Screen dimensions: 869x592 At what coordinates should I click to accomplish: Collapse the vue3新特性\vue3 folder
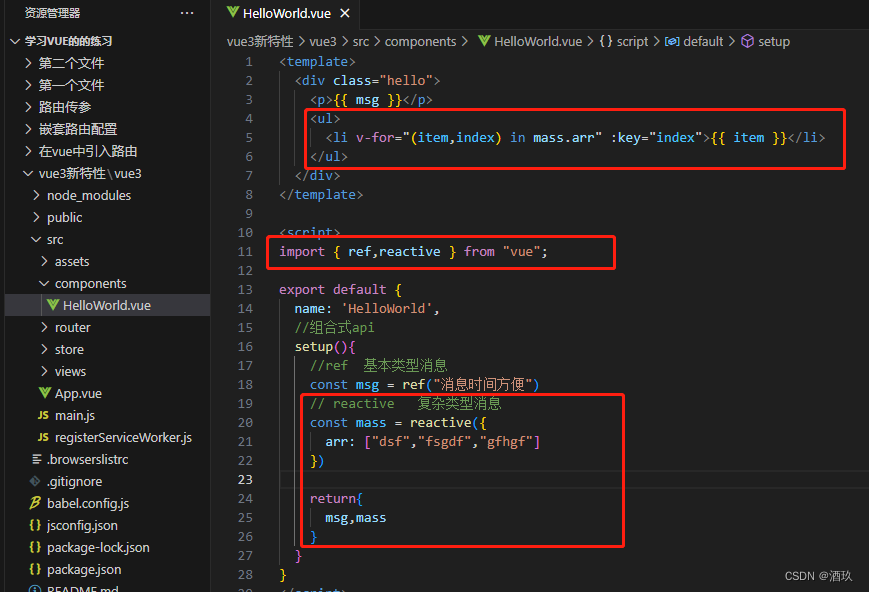[28, 173]
